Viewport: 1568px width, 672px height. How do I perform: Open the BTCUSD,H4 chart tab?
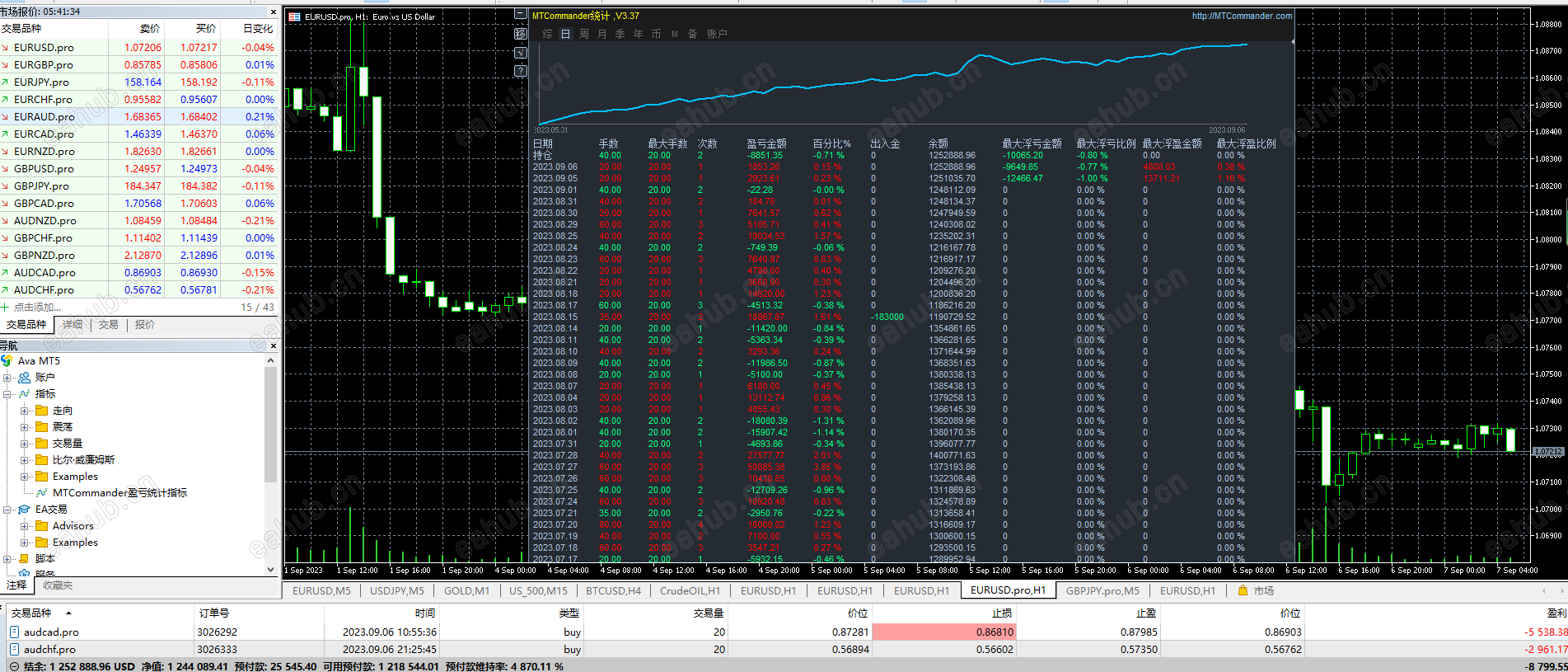pos(613,590)
